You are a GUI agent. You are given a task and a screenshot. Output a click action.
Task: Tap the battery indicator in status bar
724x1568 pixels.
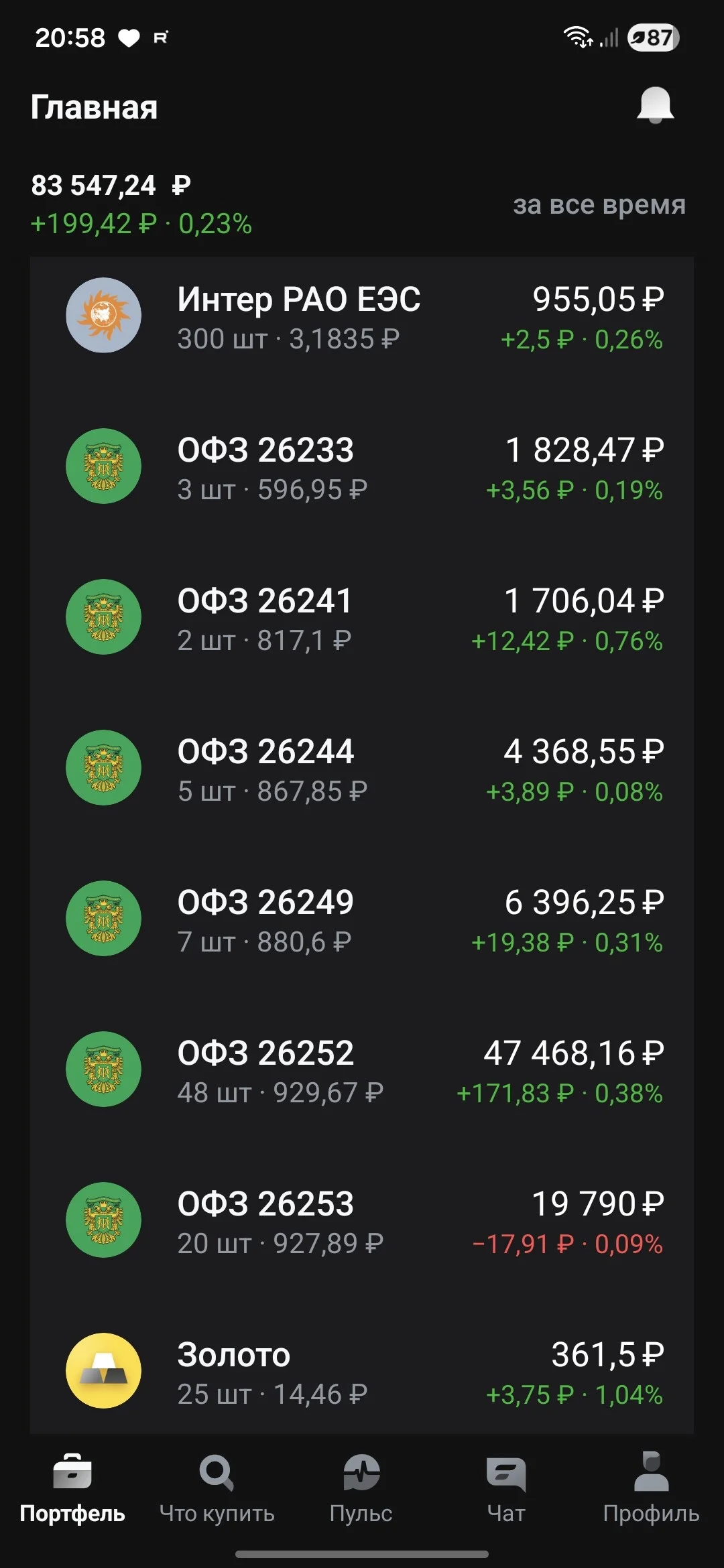pyautogui.click(x=653, y=38)
